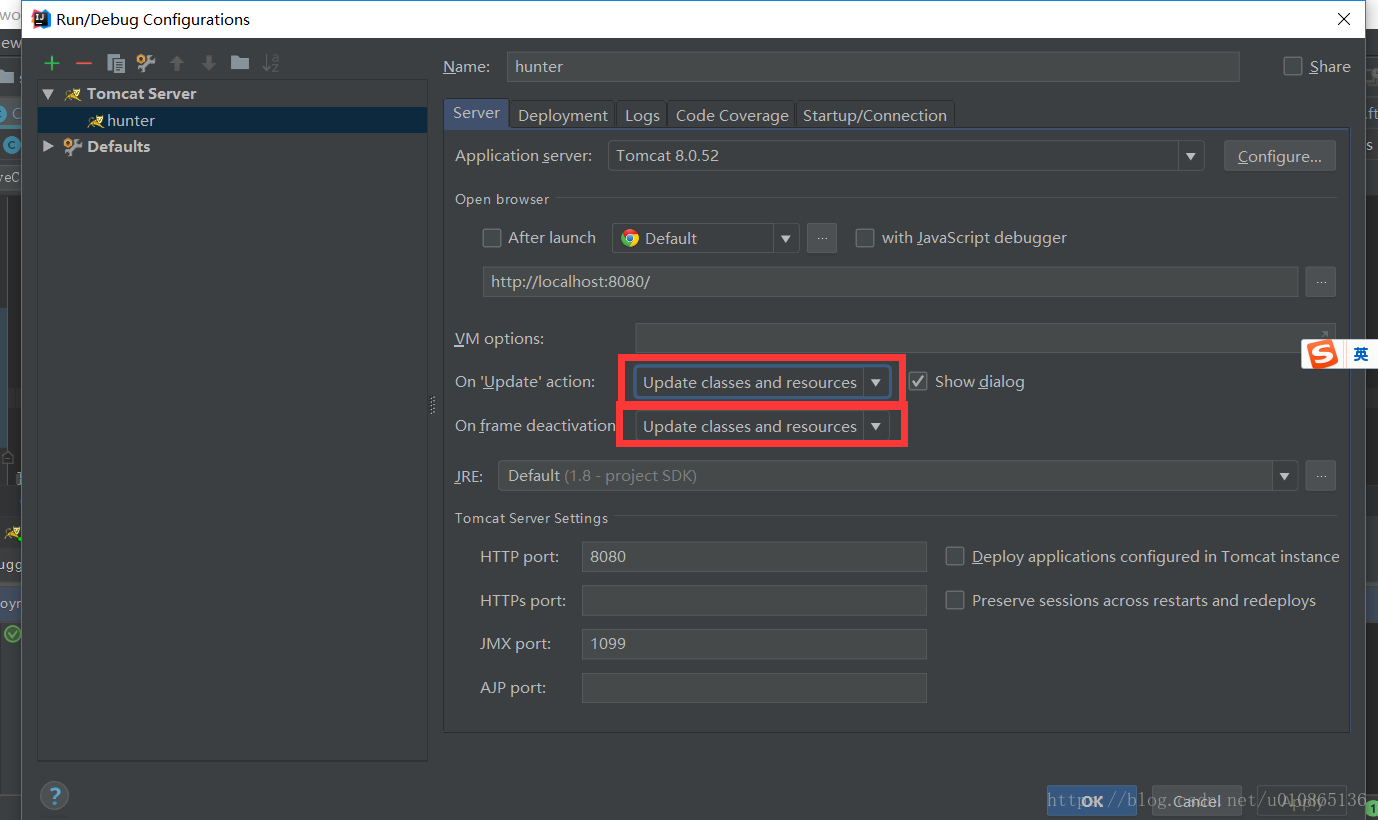The image size is (1378, 820).
Task: Collapse the Tomcat Server tree node
Action: point(48,94)
